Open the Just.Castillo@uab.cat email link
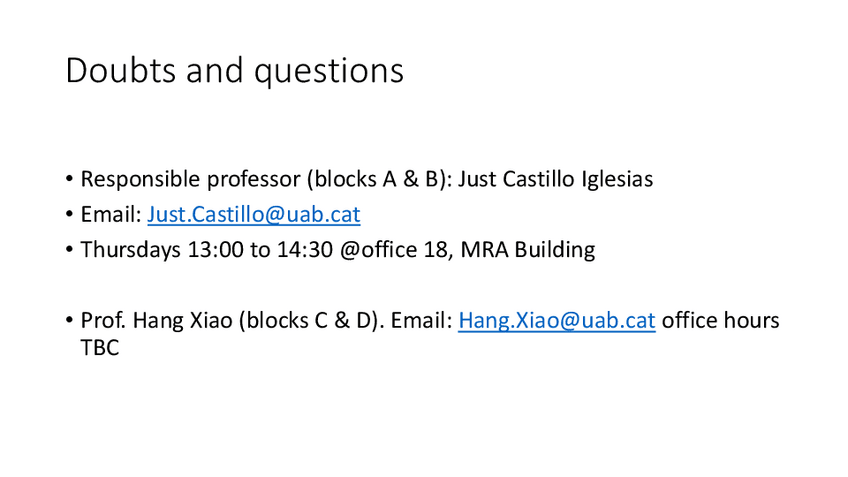 (x=254, y=214)
